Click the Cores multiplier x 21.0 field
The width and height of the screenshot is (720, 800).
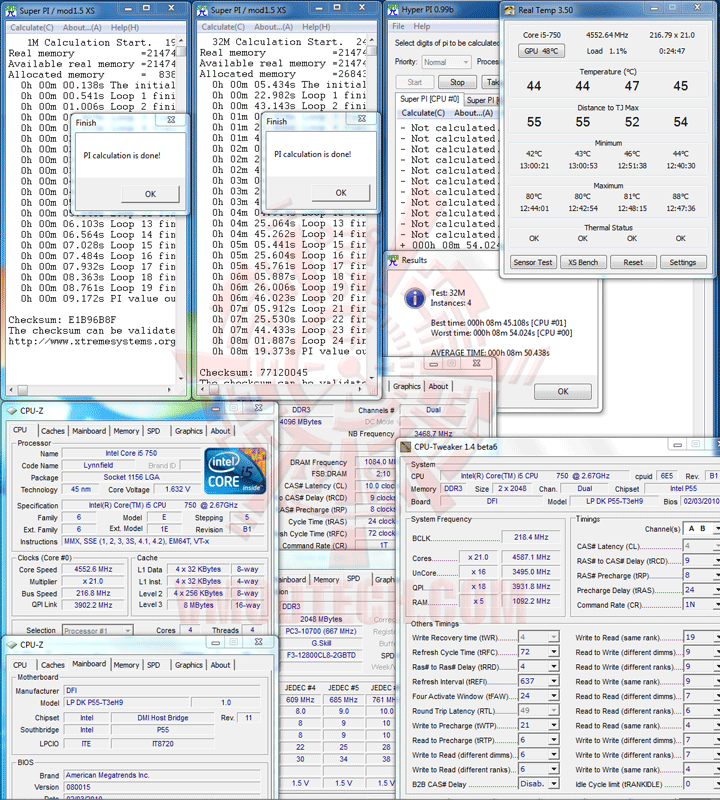(477, 558)
